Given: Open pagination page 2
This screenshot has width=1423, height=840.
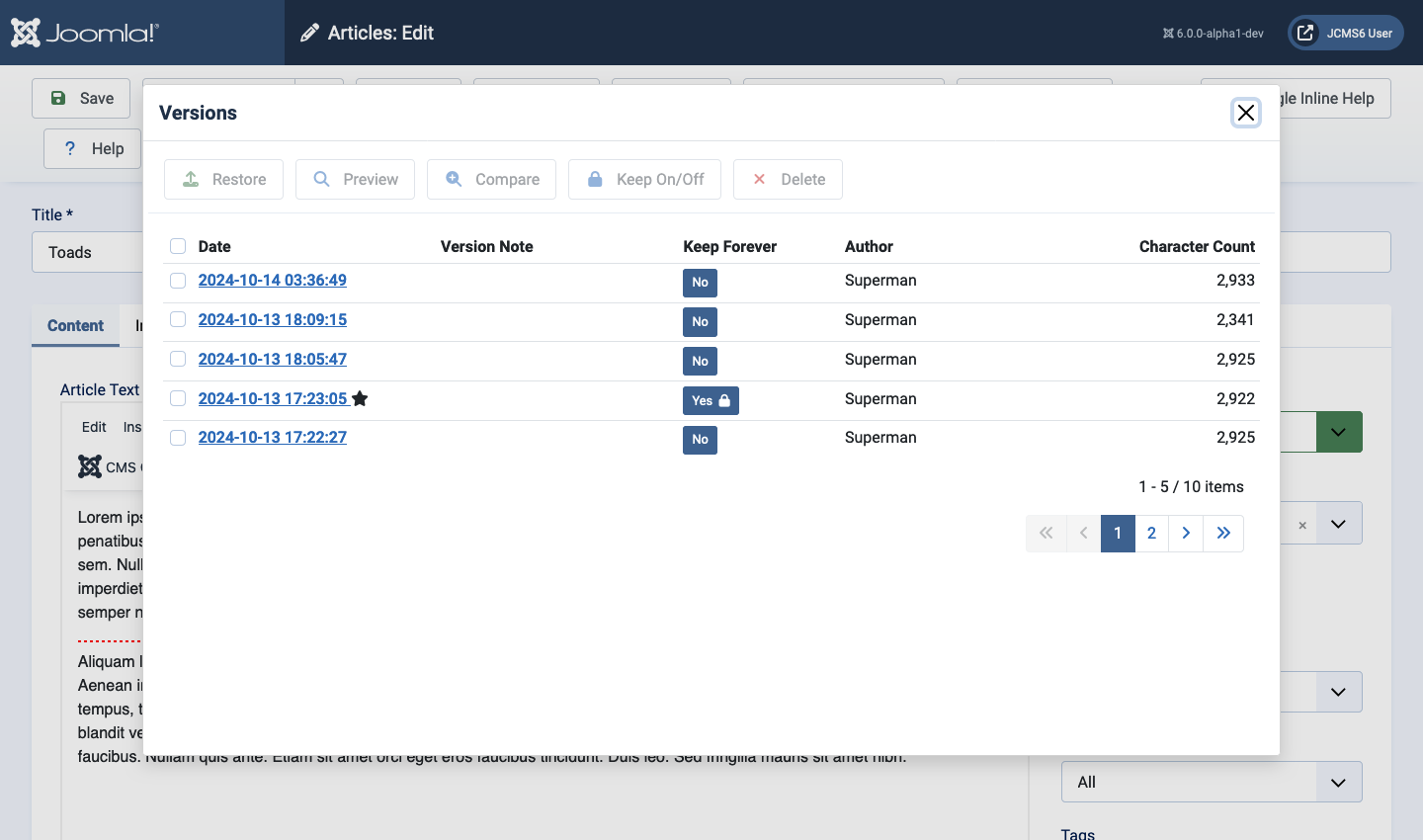Looking at the screenshot, I should click(1151, 533).
